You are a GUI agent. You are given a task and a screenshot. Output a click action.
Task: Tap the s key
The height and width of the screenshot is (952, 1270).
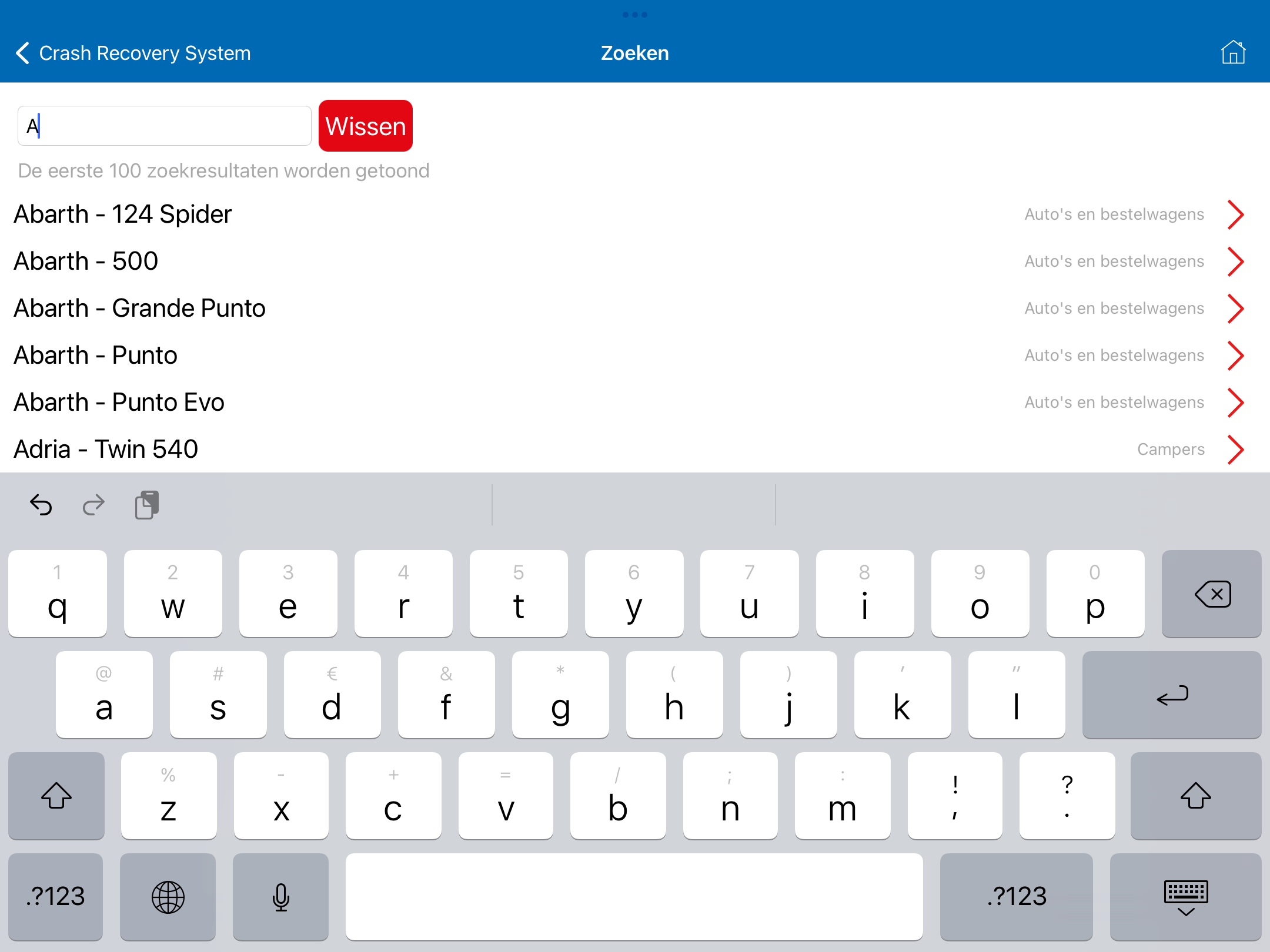(x=218, y=695)
